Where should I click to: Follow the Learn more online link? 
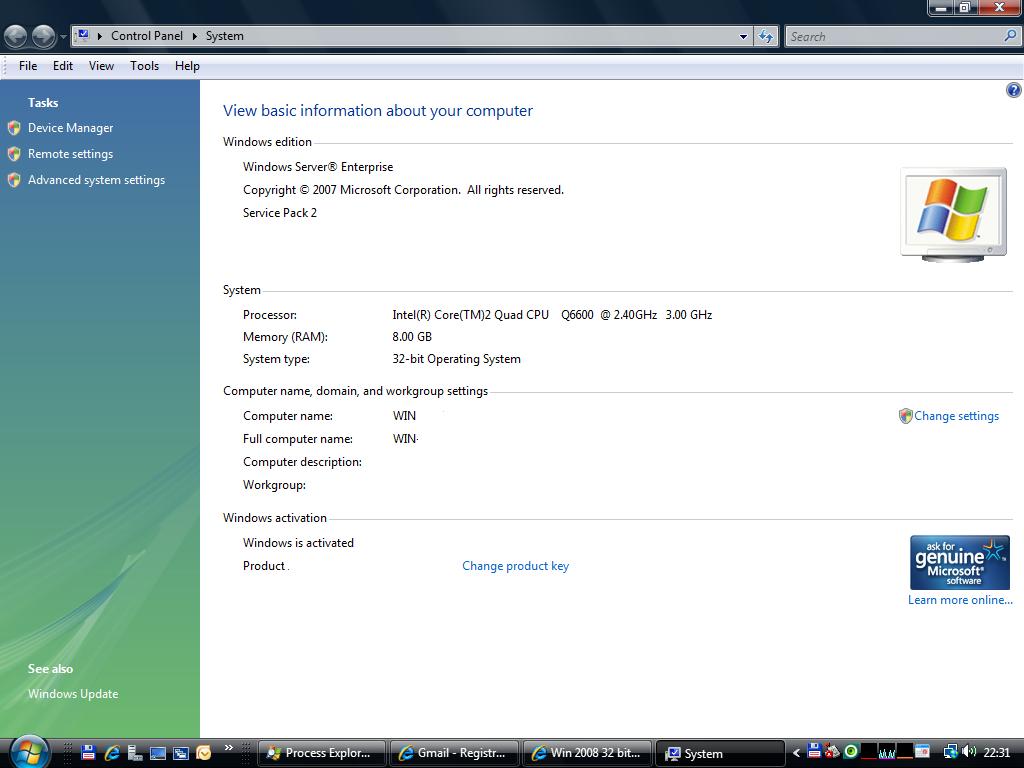click(960, 600)
